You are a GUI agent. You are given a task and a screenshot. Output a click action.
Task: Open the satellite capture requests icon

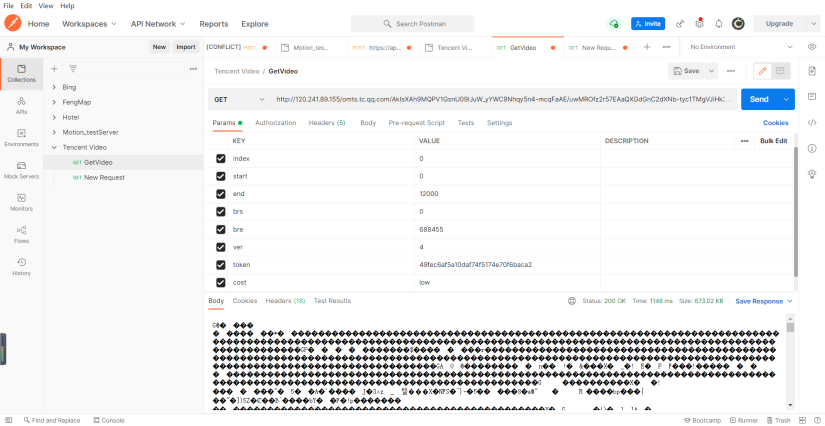[x=680, y=24]
